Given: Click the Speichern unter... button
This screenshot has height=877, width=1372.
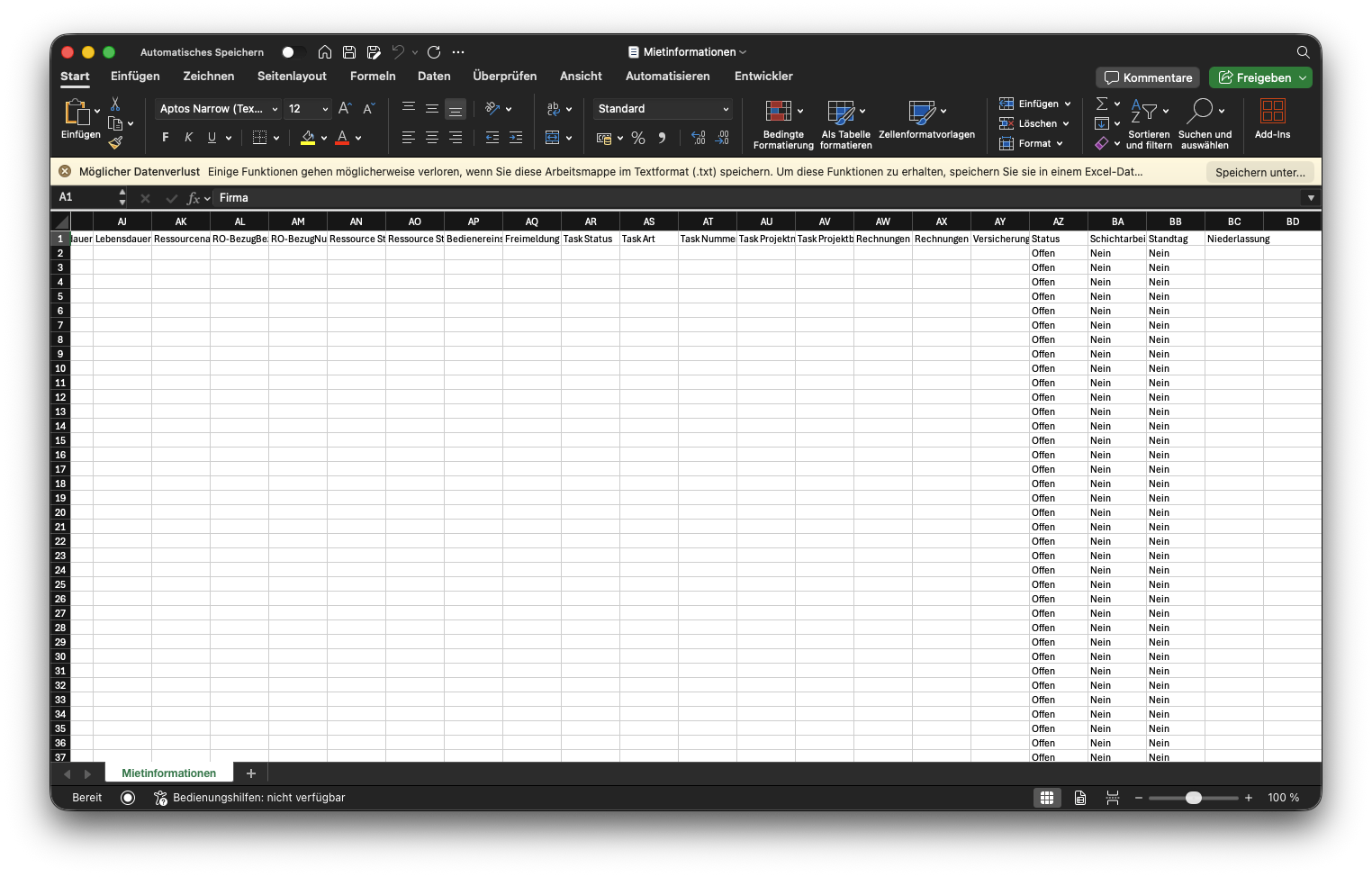Looking at the screenshot, I should coord(1259,172).
